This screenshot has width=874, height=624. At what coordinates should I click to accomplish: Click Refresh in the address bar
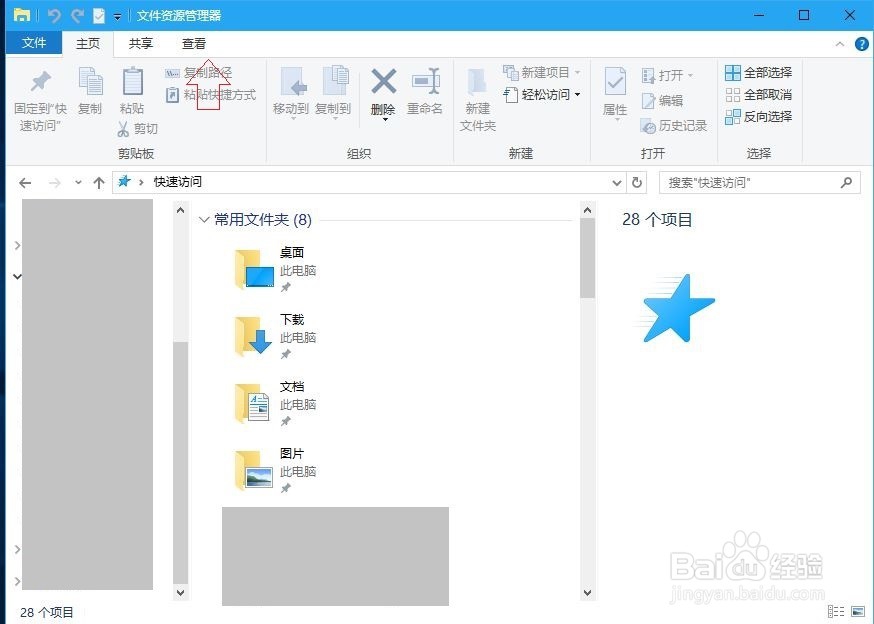point(638,182)
